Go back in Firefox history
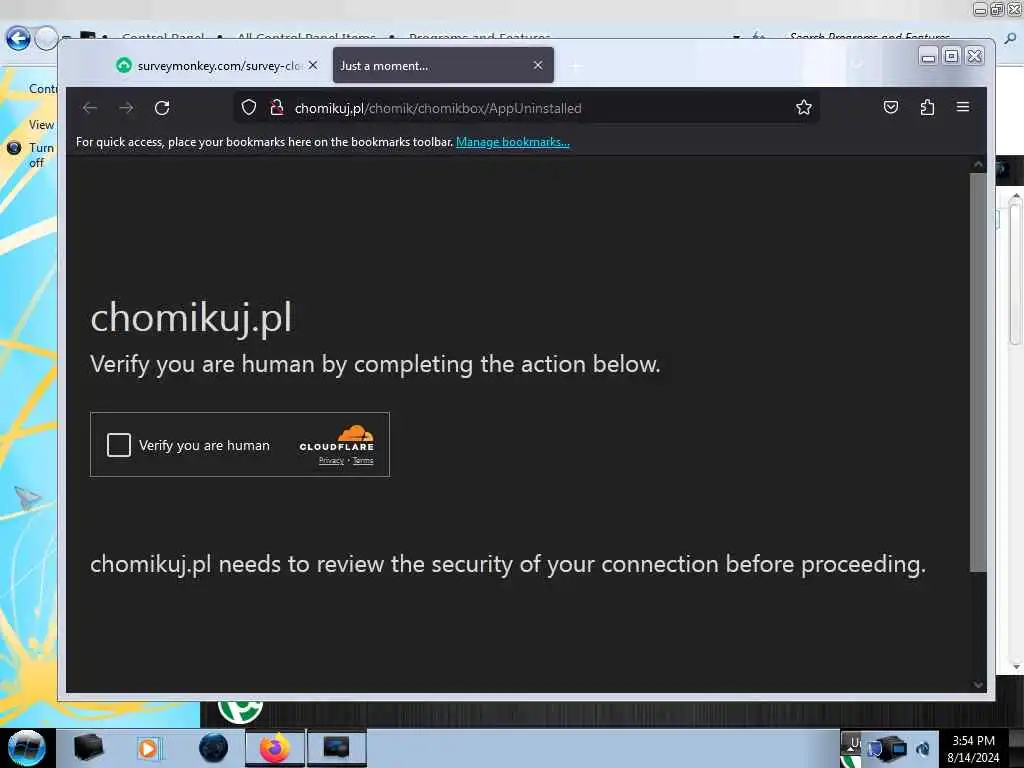 (90, 108)
